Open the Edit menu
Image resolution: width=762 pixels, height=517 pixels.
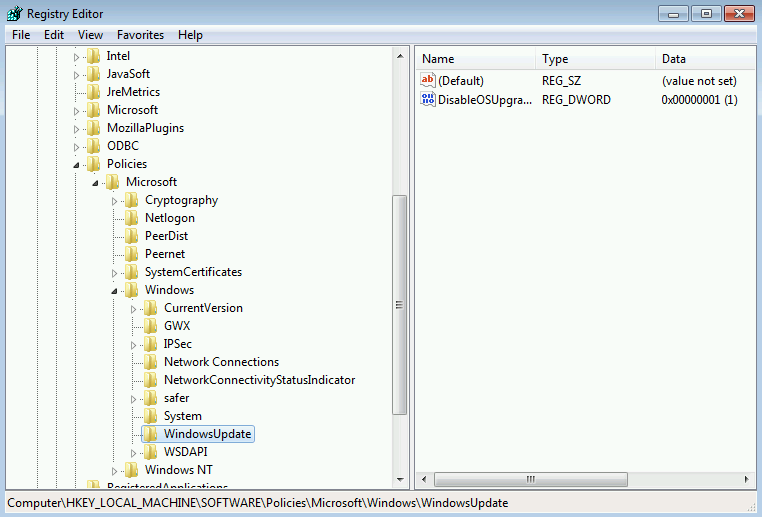(54, 35)
